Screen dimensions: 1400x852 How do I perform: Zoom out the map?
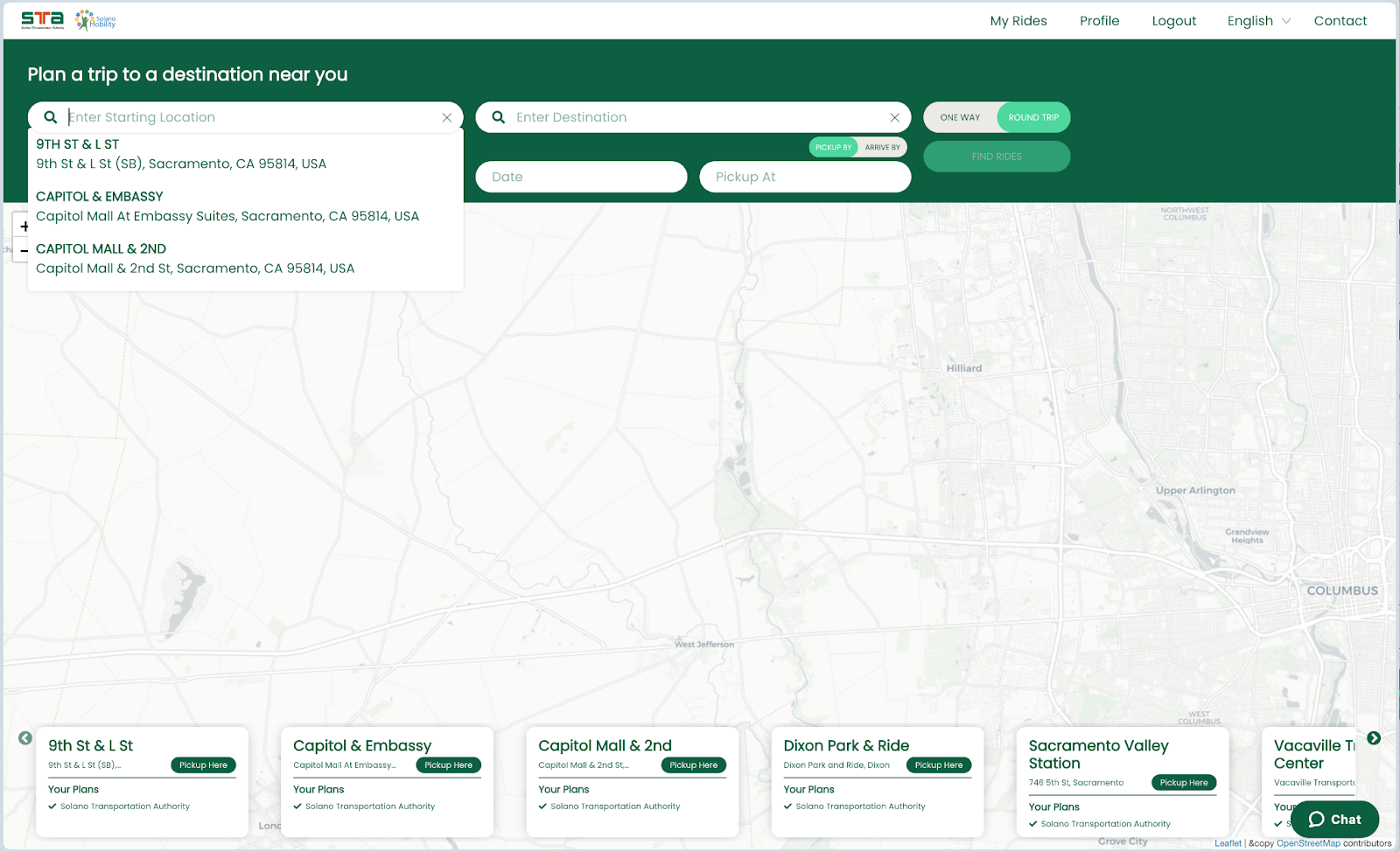click(24, 250)
